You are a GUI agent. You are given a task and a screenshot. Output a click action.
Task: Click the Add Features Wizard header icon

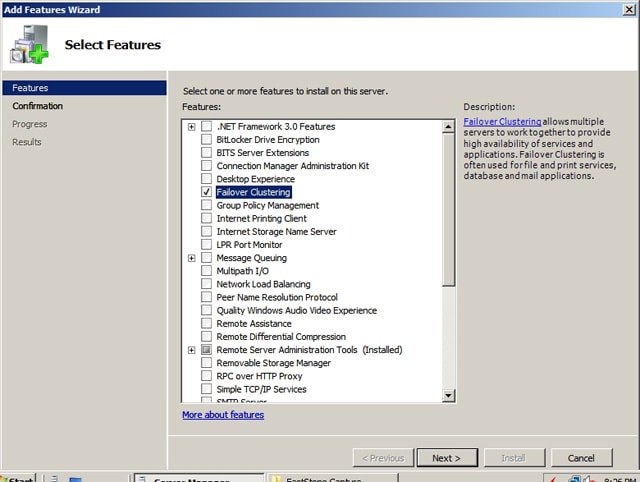[x=29, y=44]
